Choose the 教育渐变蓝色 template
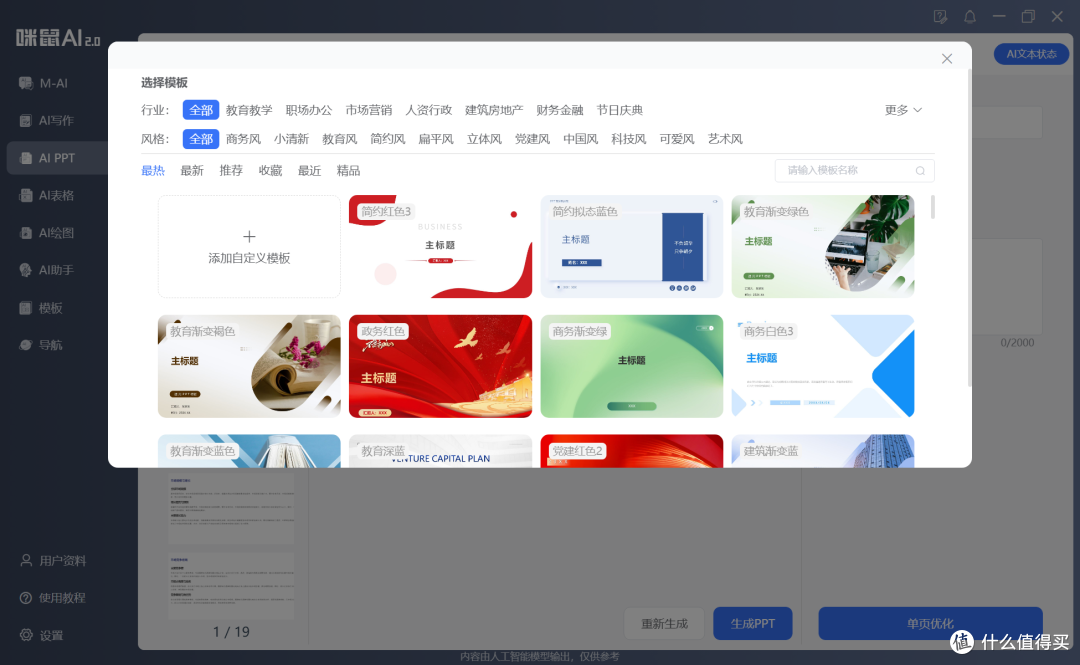The image size is (1080, 665). point(249,451)
